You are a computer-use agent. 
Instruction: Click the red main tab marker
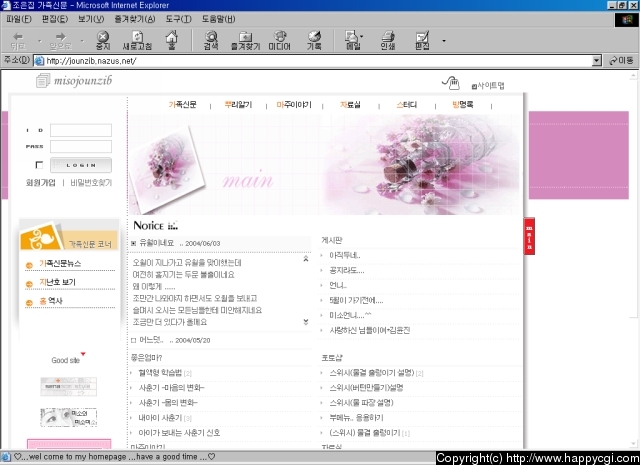[x=529, y=236]
